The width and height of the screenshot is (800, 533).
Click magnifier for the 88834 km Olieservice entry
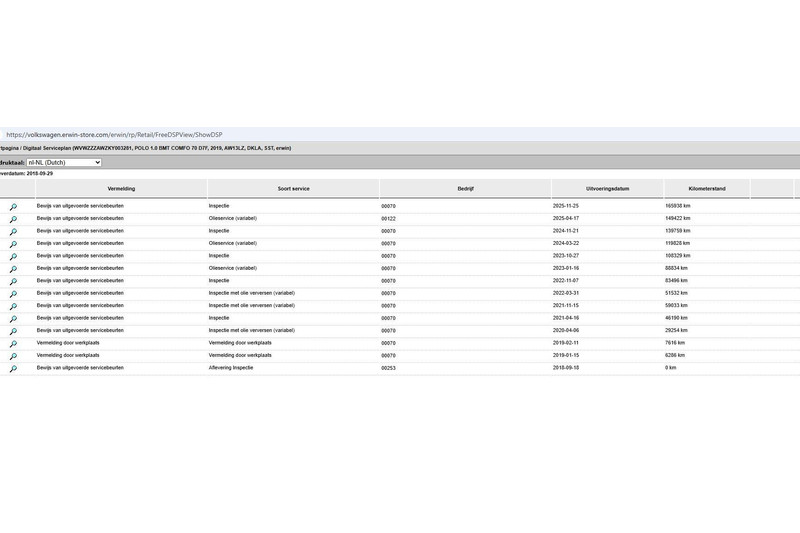click(14, 269)
